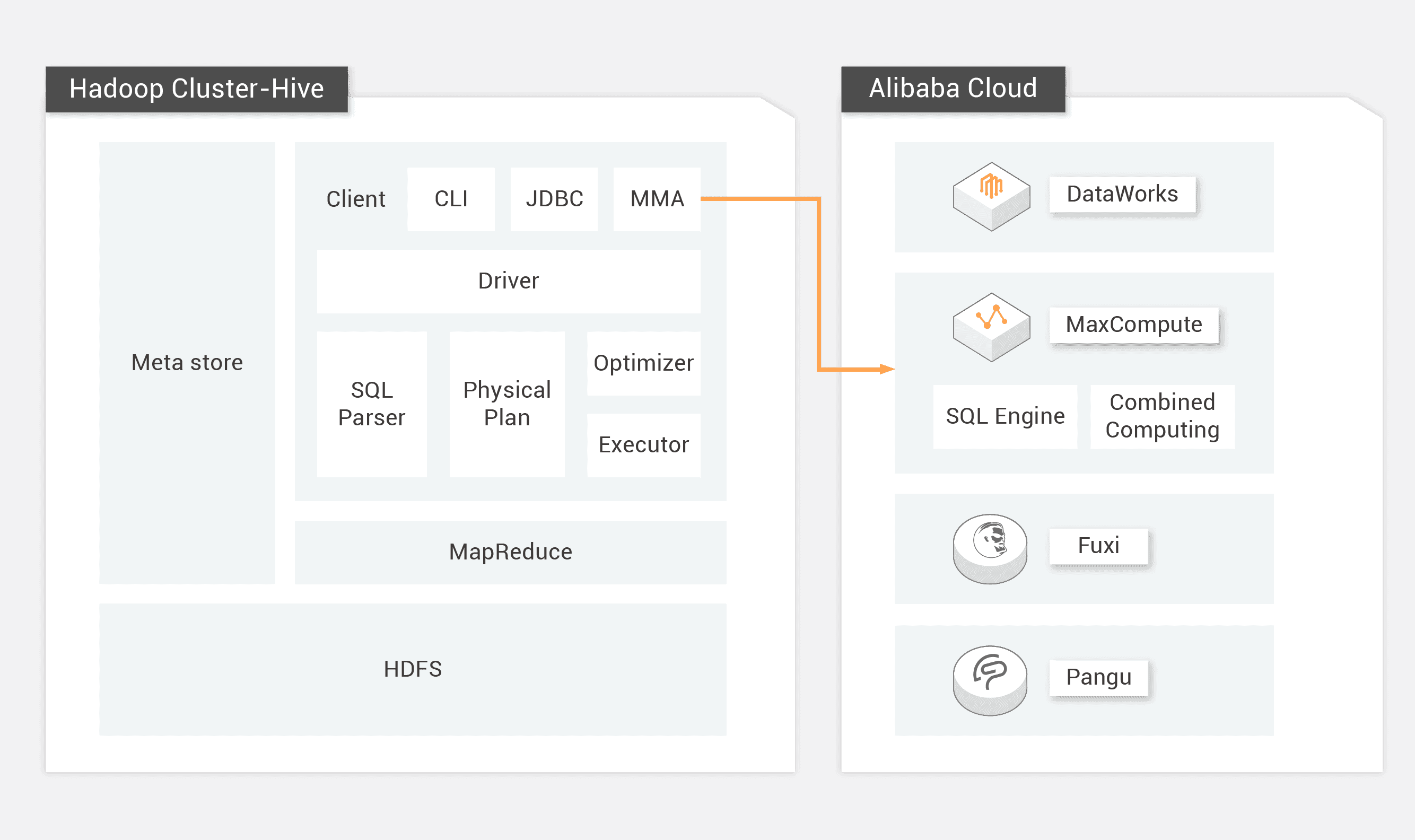Viewport: 1415px width, 840px height.
Task: Click the SQL Engine box
Action: pos(1005,417)
